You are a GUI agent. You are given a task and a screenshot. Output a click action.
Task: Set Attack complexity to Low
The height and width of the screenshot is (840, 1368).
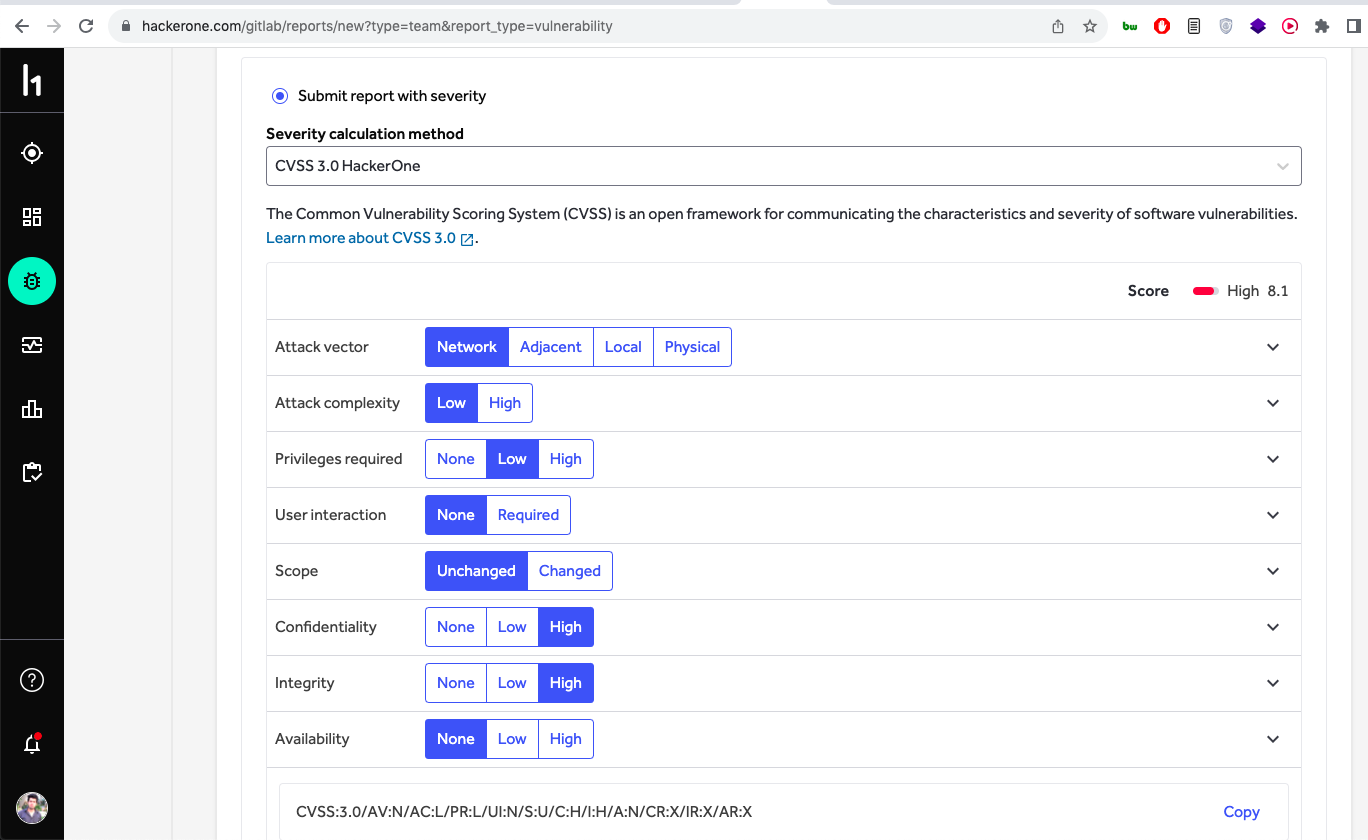pos(452,403)
